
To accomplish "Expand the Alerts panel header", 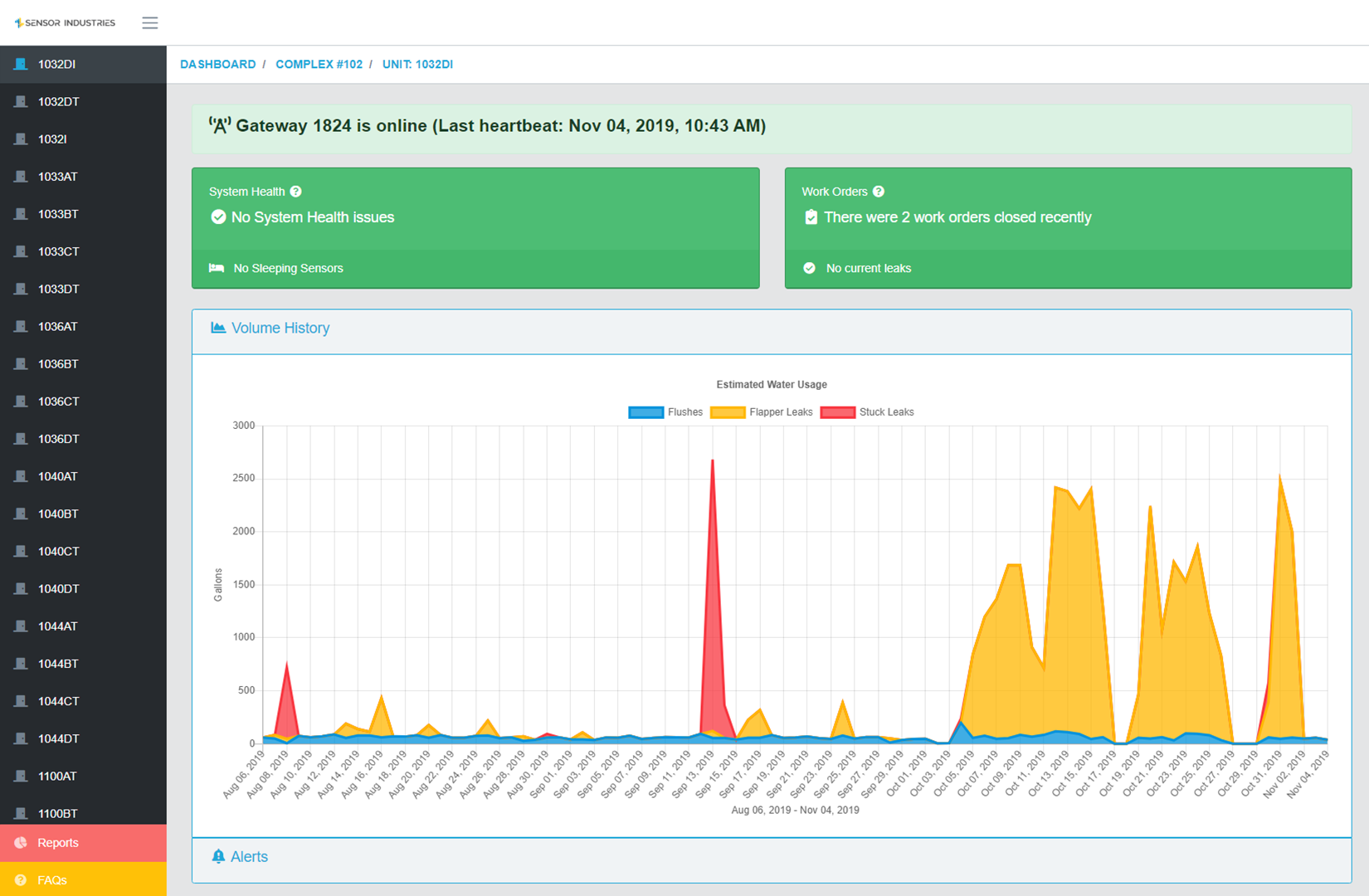I will click(x=772, y=859).
